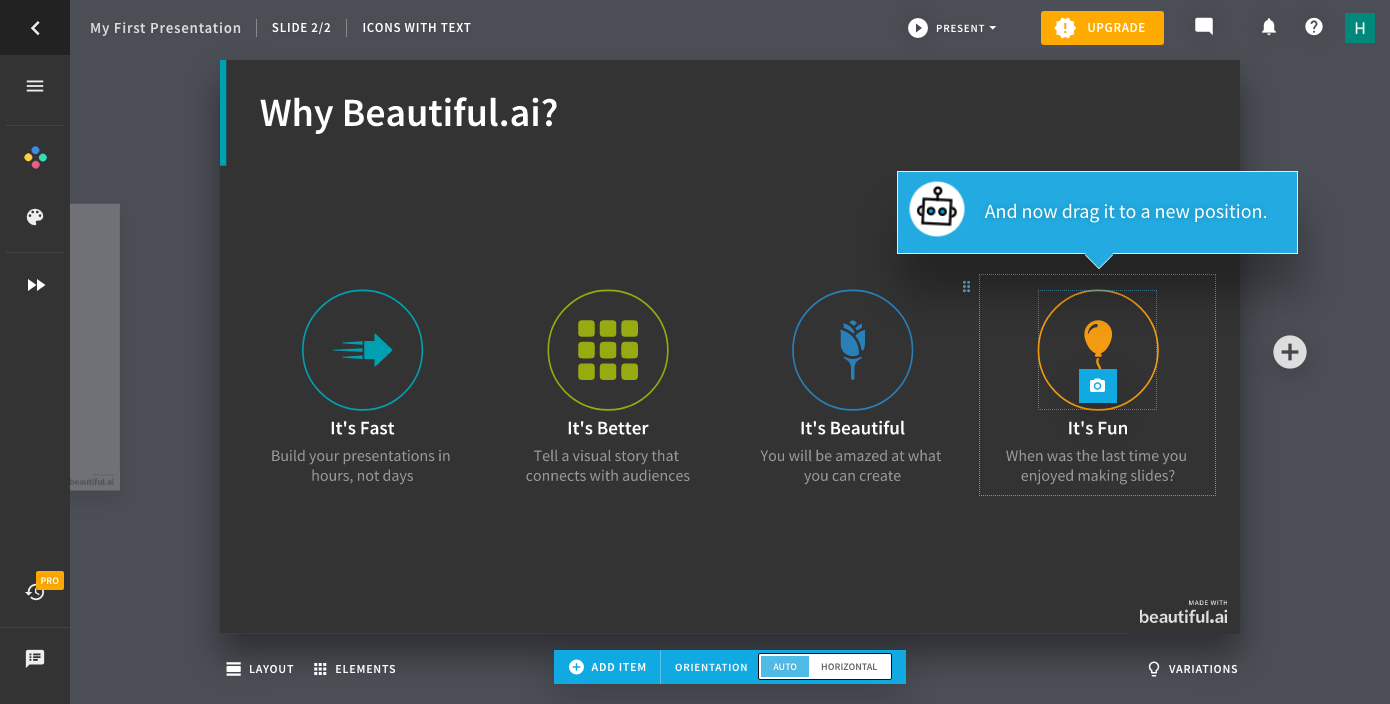Click the camera icon on balloon
Image resolution: width=1390 pixels, height=704 pixels.
click(1097, 386)
